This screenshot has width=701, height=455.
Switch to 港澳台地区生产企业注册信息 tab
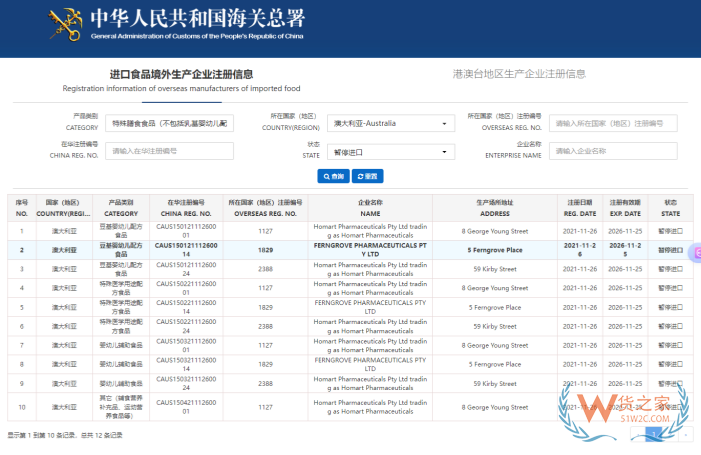(x=519, y=74)
